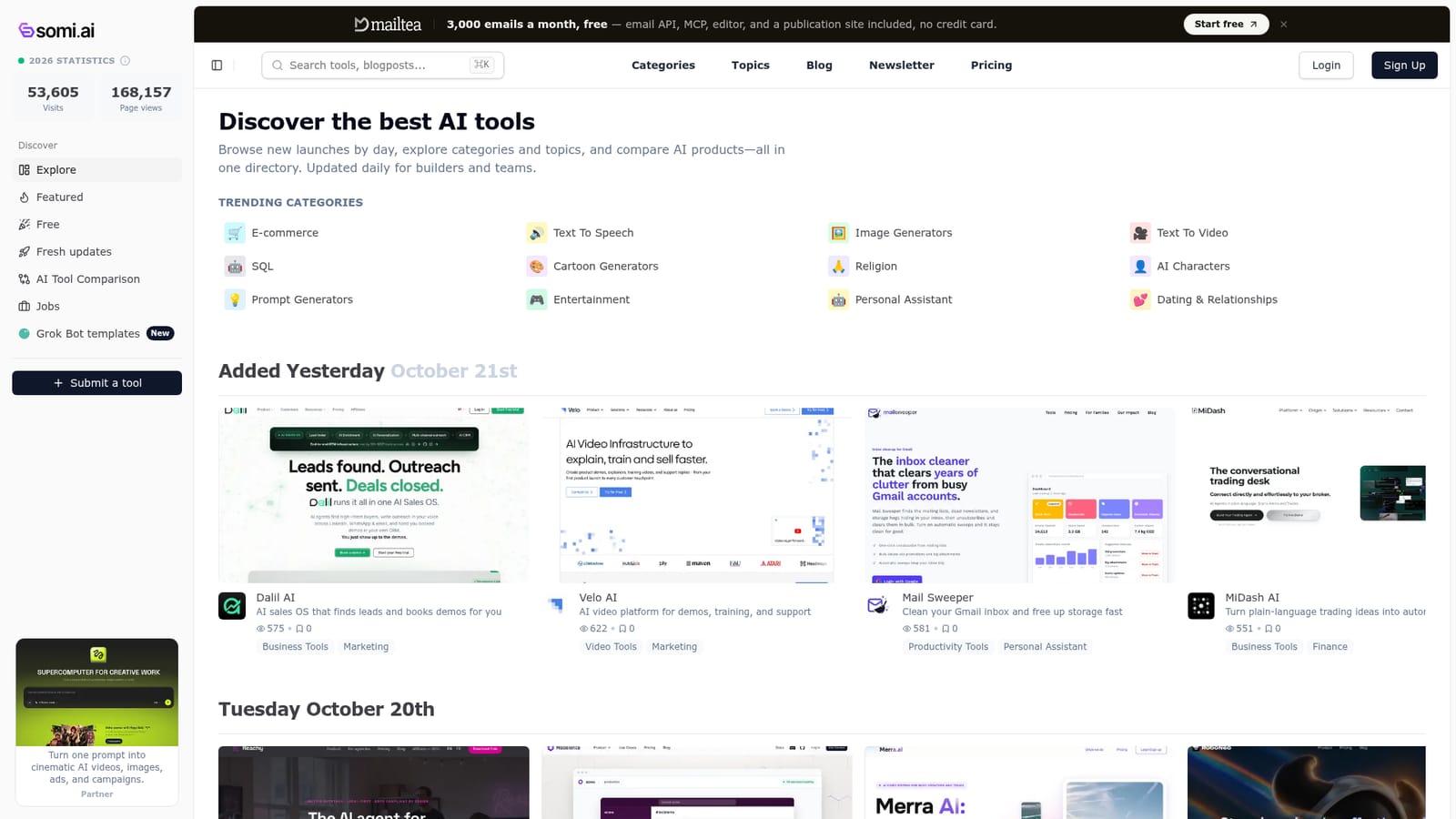The width and height of the screenshot is (1456, 819).
Task: Open Grok Bot templates link
Action: (97, 334)
